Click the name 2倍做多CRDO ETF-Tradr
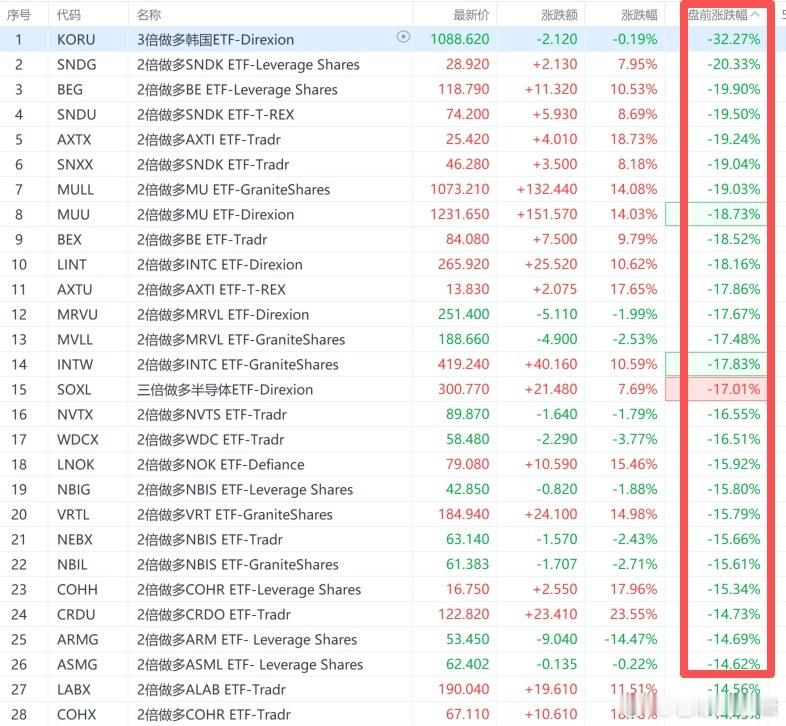This screenshot has height=726, width=786. (x=214, y=615)
